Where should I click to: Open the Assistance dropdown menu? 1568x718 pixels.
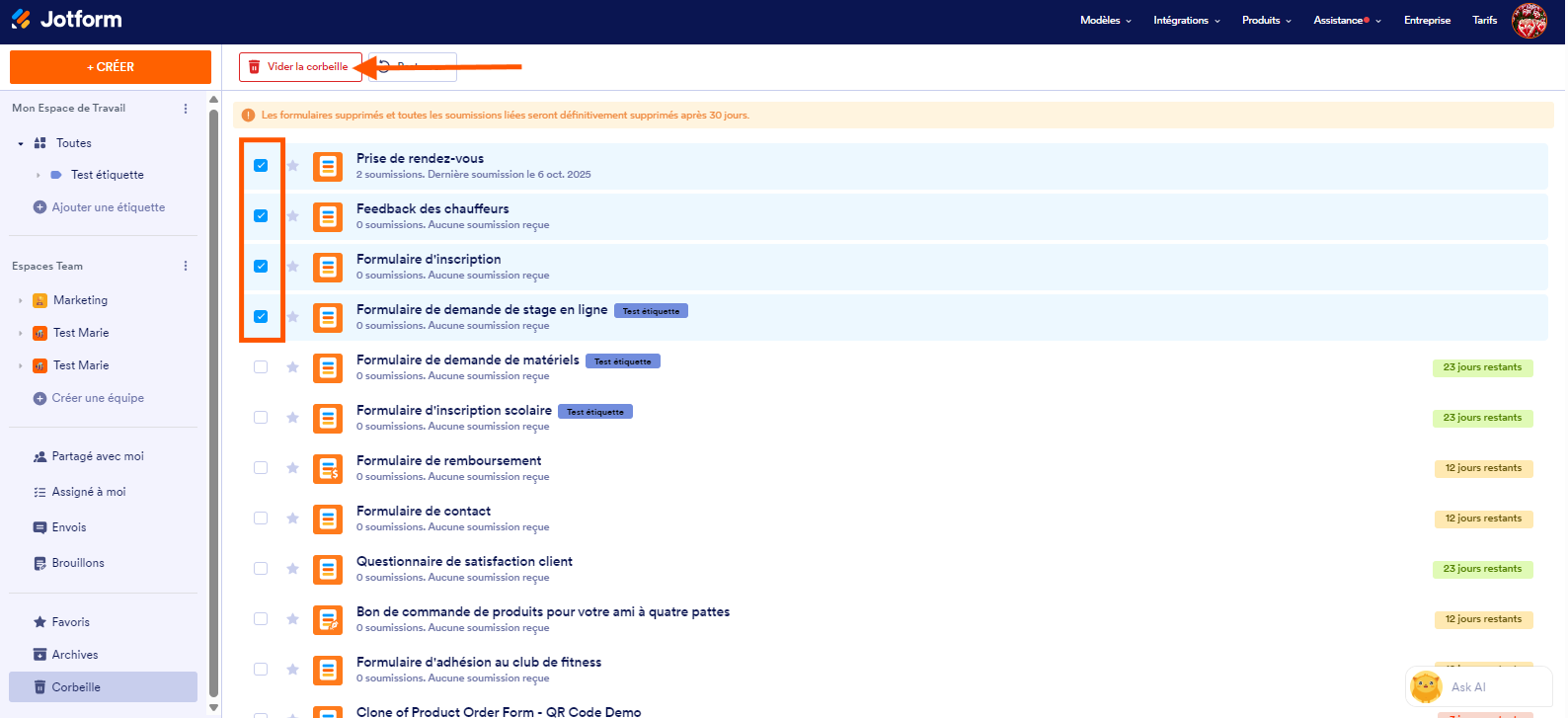(1348, 21)
